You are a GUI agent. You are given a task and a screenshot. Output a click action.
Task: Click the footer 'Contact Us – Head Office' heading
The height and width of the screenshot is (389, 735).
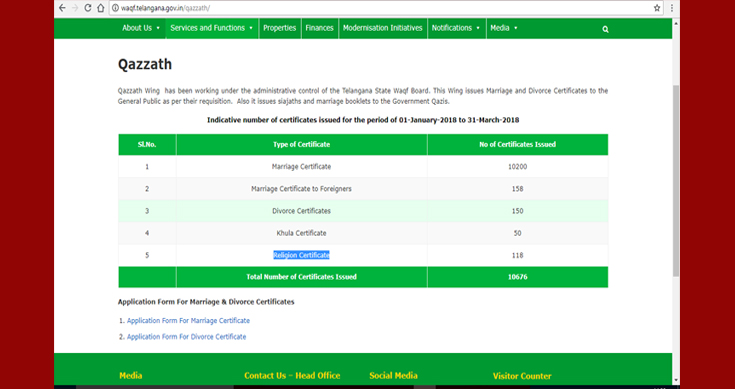(x=292, y=375)
